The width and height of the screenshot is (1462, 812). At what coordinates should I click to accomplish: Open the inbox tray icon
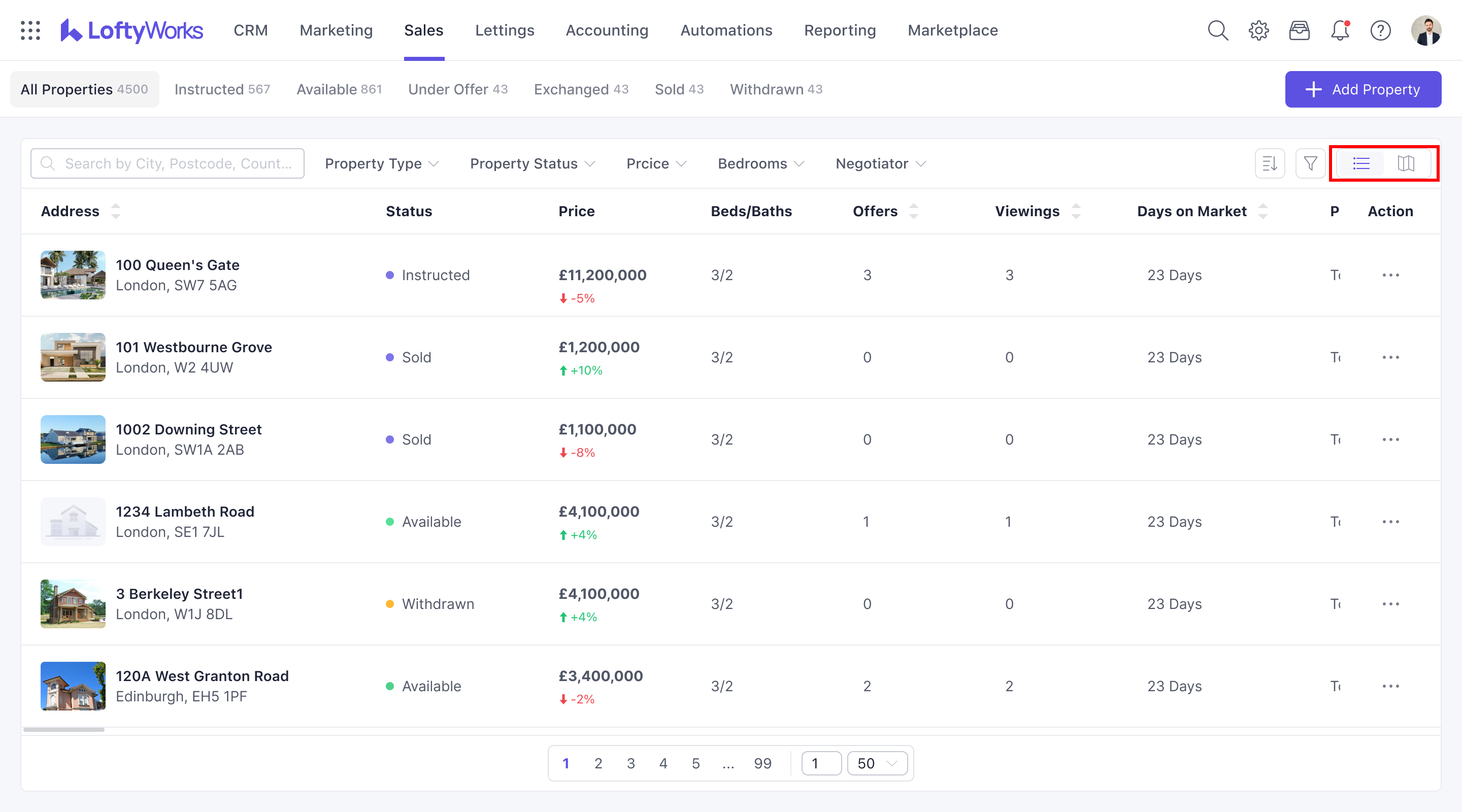[x=1299, y=30]
